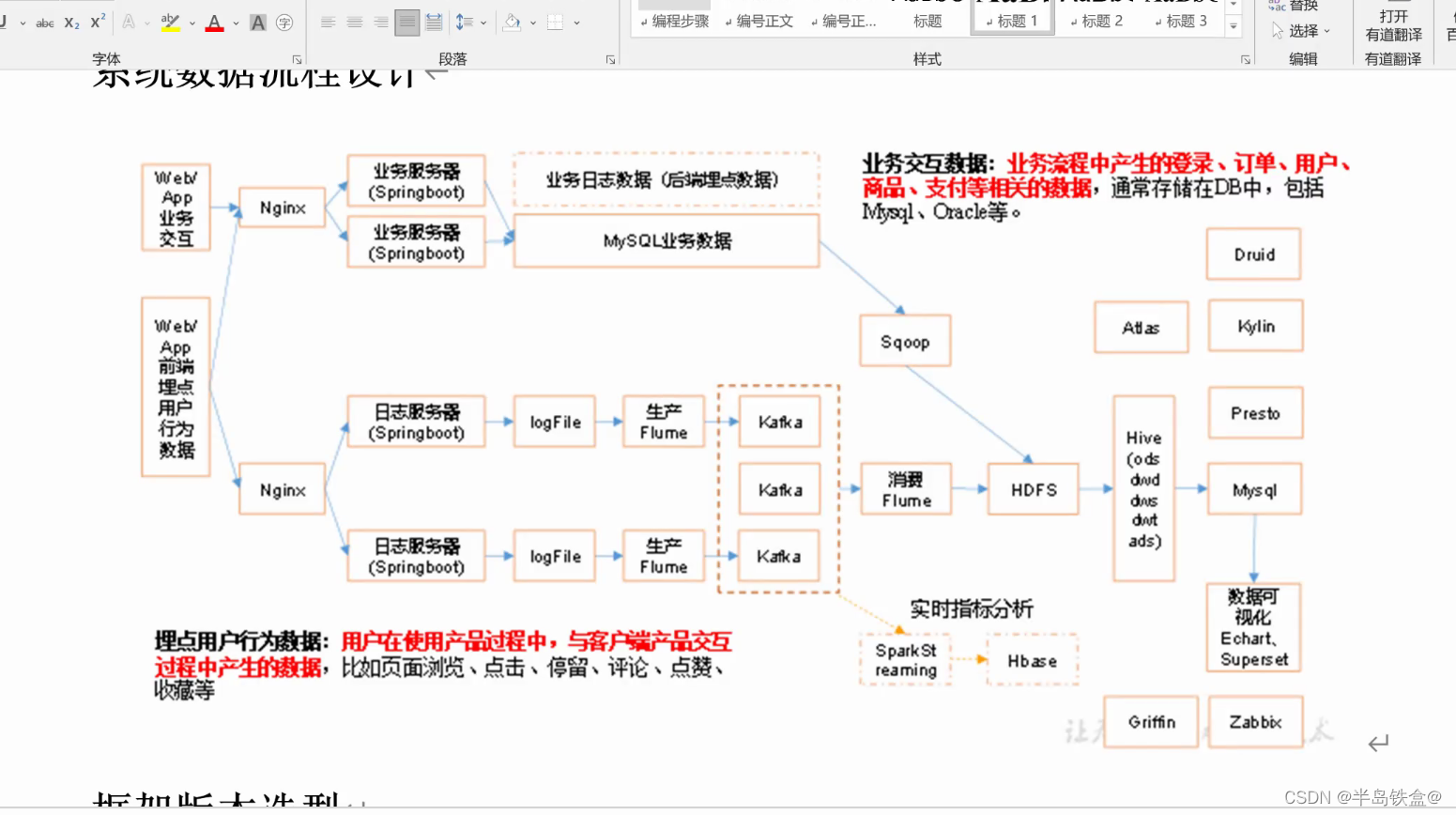Toggle character shading gray A icon
Viewport: 1456px width, 815px height.
point(258,23)
